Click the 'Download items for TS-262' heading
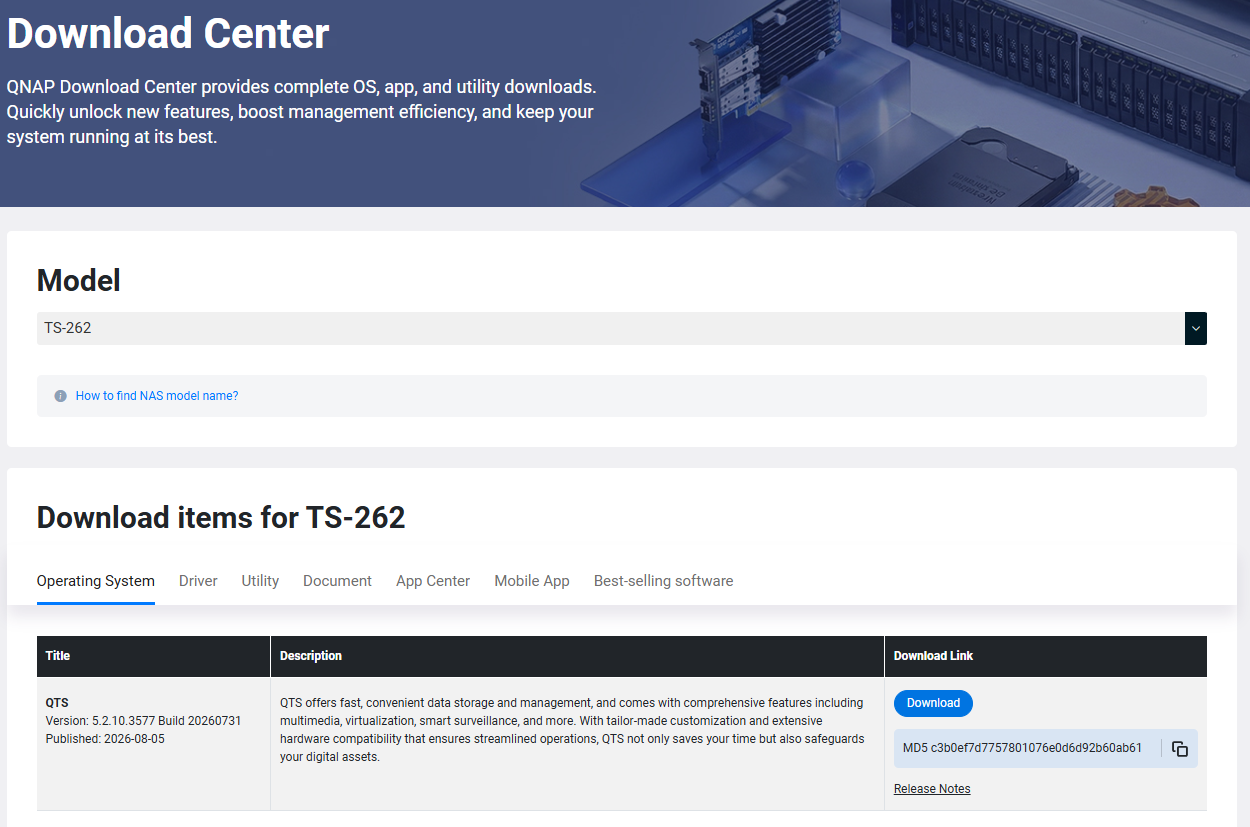1250x827 pixels. (221, 518)
